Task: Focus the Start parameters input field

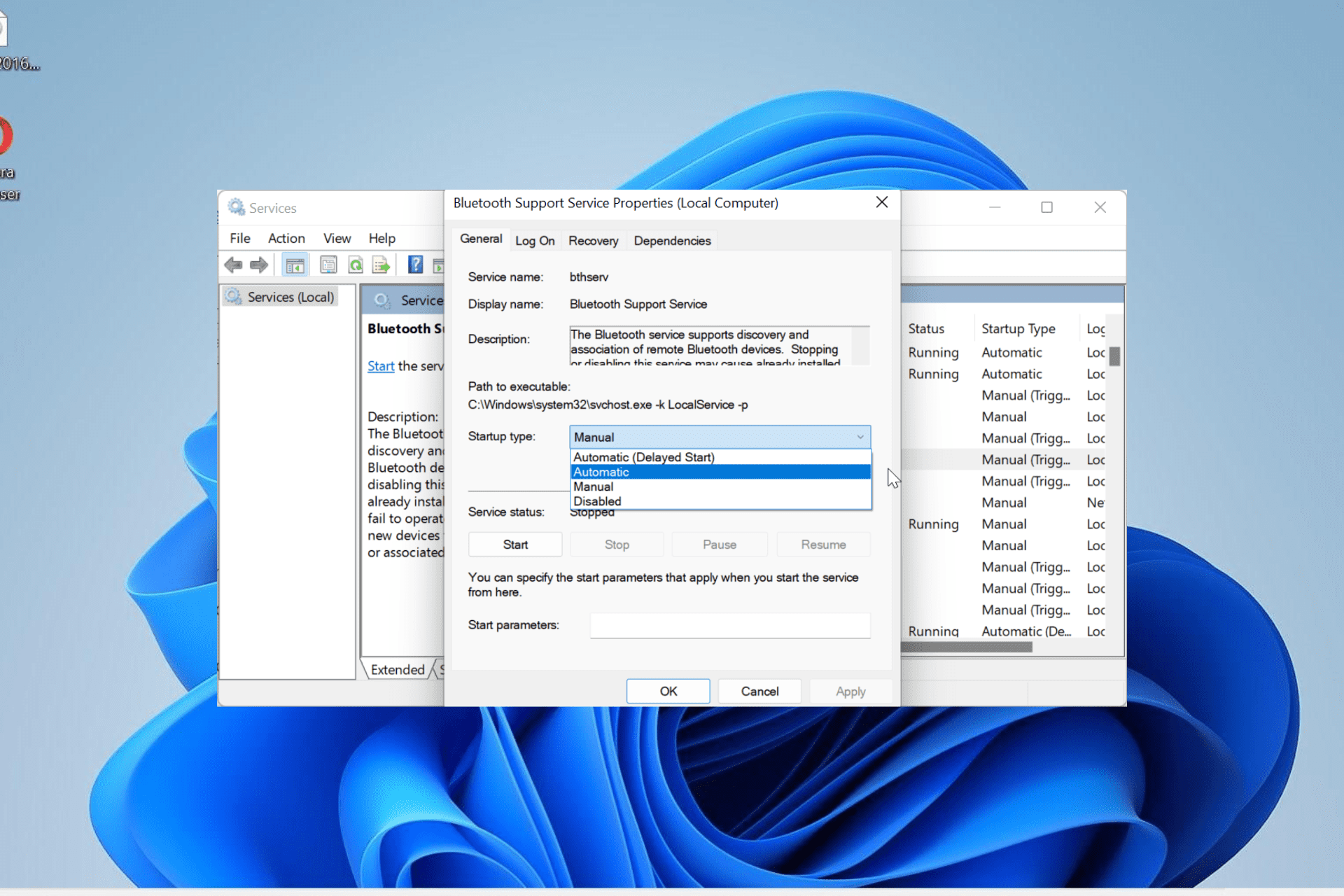Action: [730, 625]
